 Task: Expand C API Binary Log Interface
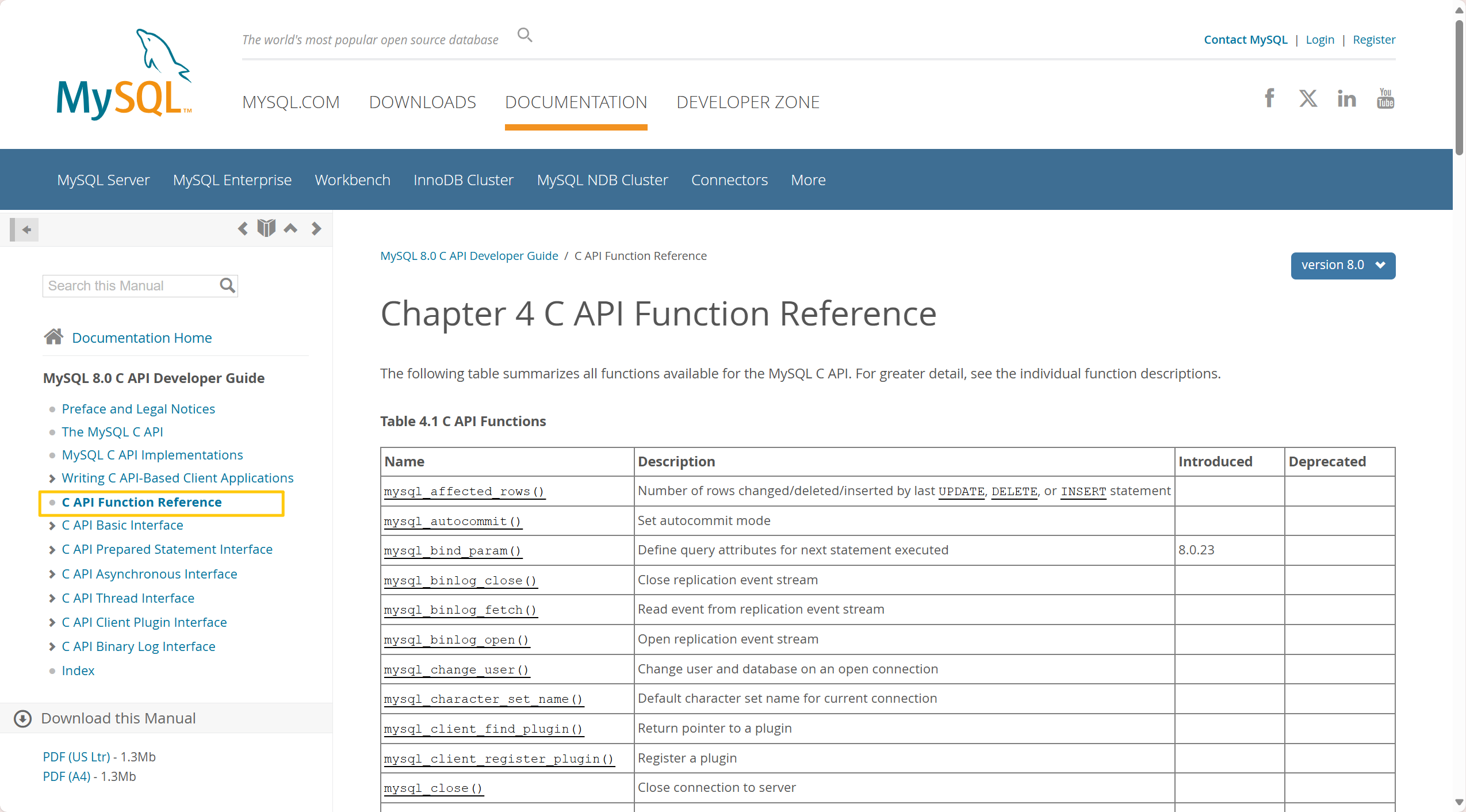[x=52, y=647]
